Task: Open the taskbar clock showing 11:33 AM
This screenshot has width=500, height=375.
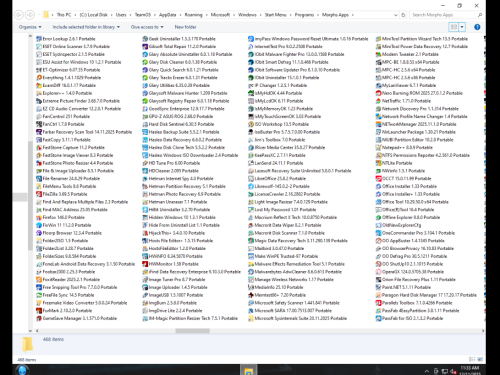Action: coord(469,370)
